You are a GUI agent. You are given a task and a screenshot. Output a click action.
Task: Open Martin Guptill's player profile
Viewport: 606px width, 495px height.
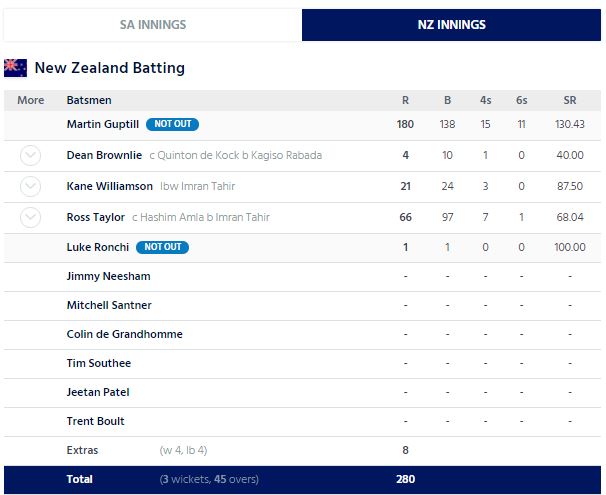(103, 124)
